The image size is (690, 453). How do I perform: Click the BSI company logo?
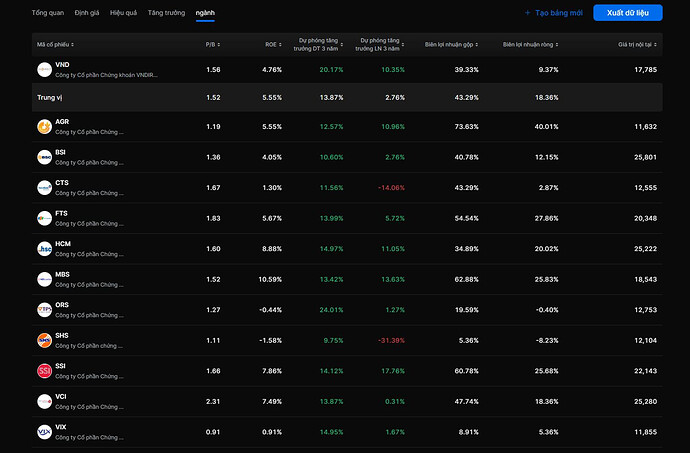(x=44, y=157)
